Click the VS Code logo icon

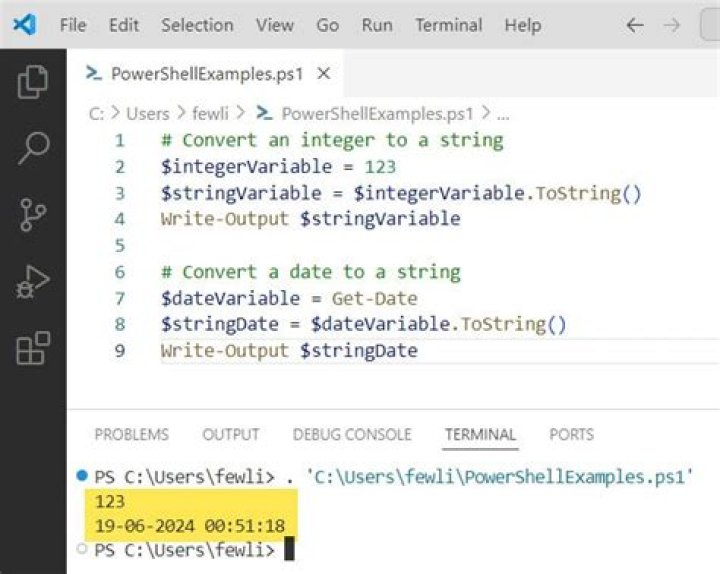coord(24,25)
